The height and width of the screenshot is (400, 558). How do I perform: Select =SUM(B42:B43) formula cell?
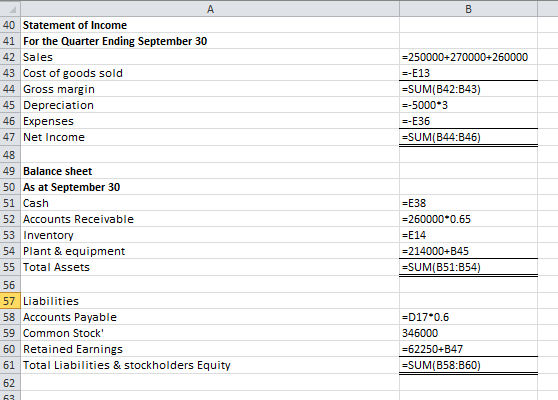(x=468, y=89)
